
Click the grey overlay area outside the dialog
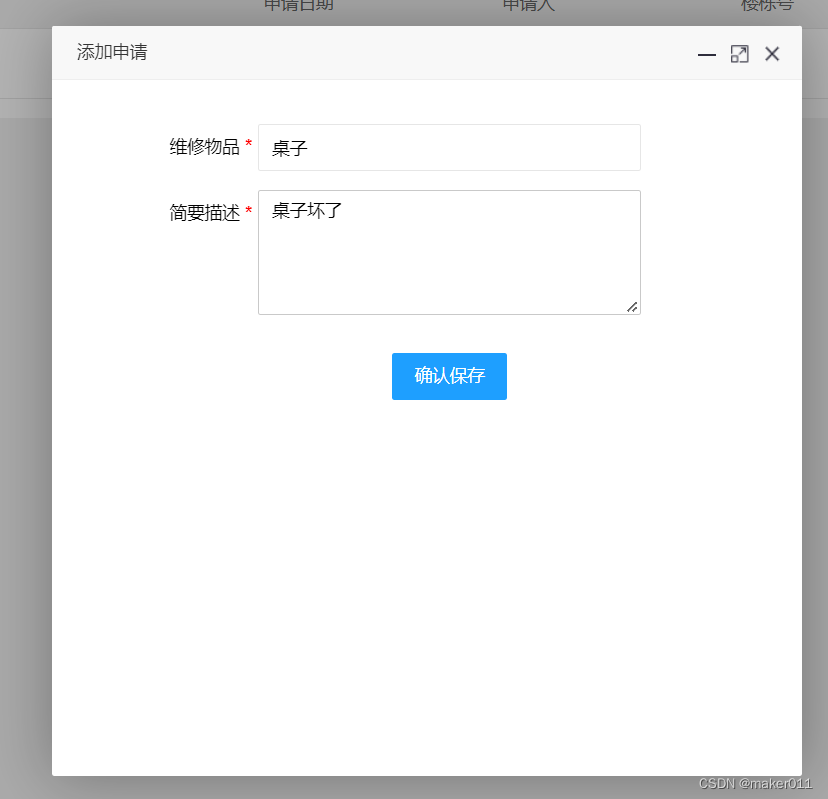[x=25, y=400]
